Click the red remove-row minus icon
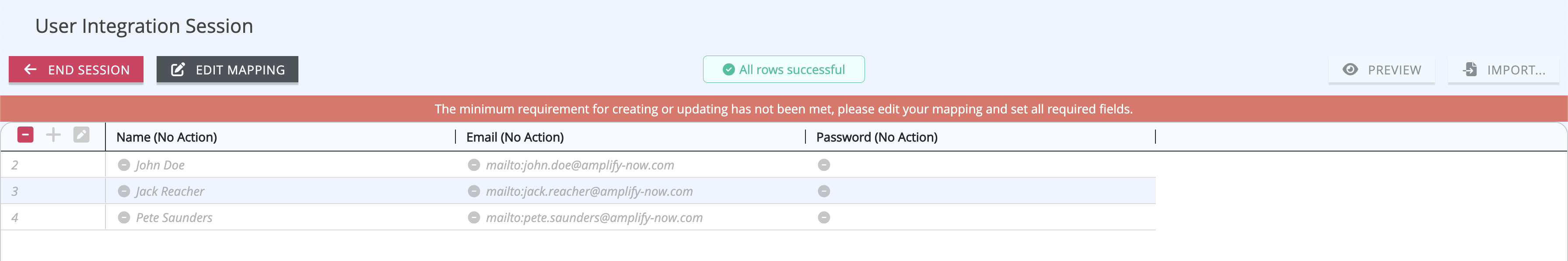The height and width of the screenshot is (261, 1568). [25, 135]
